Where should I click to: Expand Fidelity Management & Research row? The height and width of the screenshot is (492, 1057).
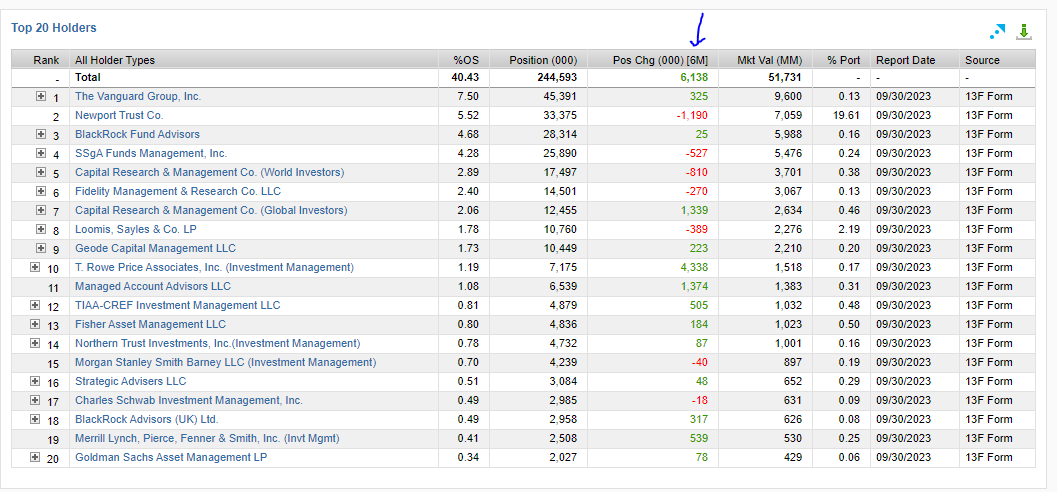[41, 191]
